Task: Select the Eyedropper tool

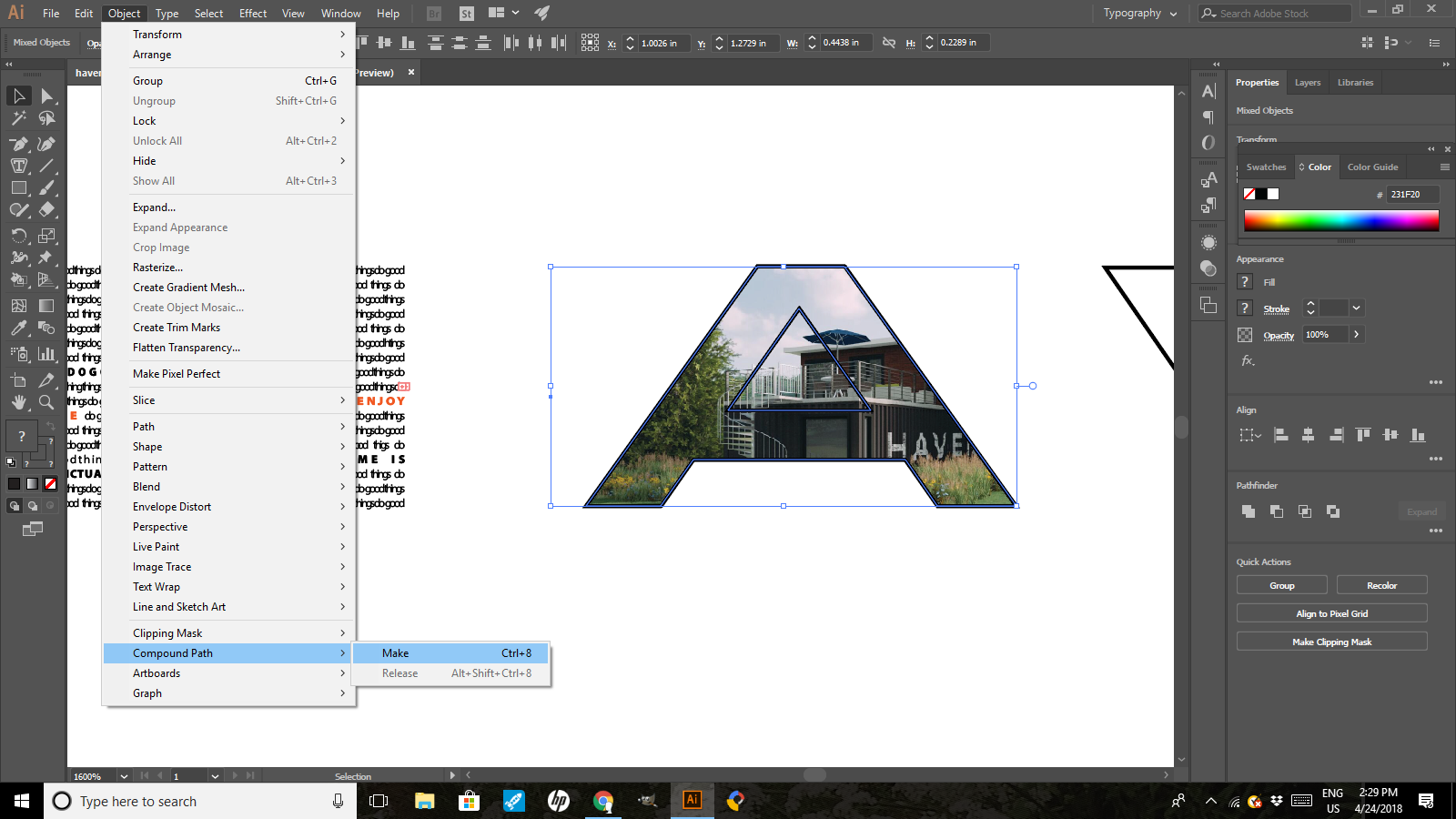Action: click(x=19, y=328)
